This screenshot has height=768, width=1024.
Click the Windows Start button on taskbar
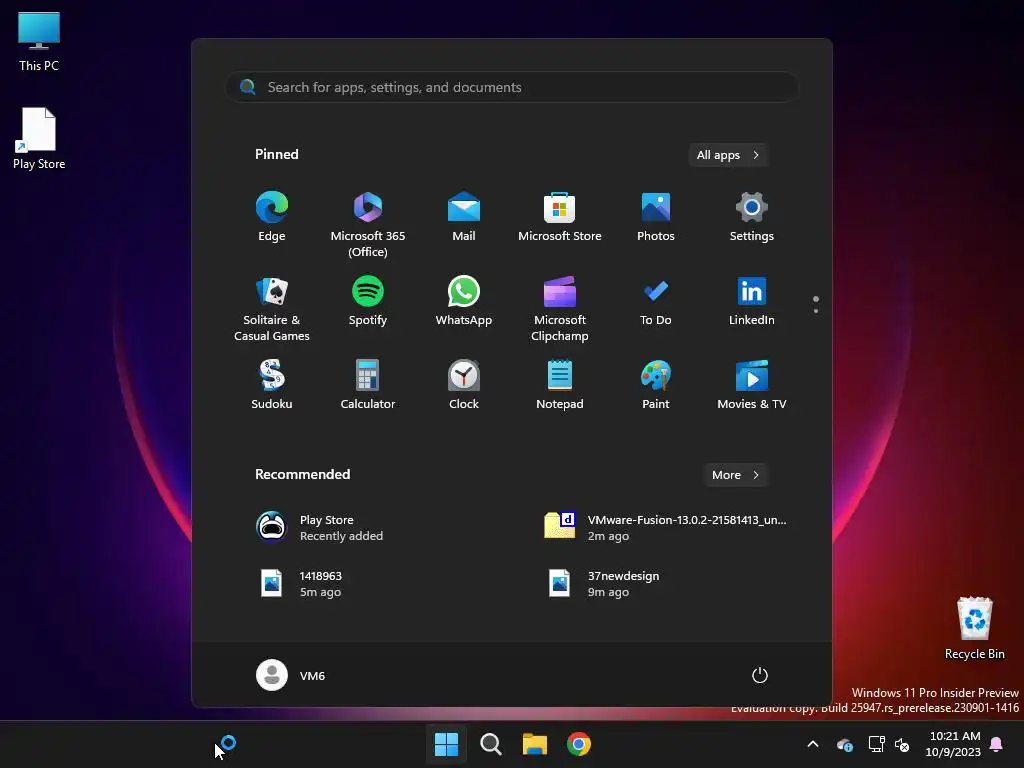pos(447,744)
